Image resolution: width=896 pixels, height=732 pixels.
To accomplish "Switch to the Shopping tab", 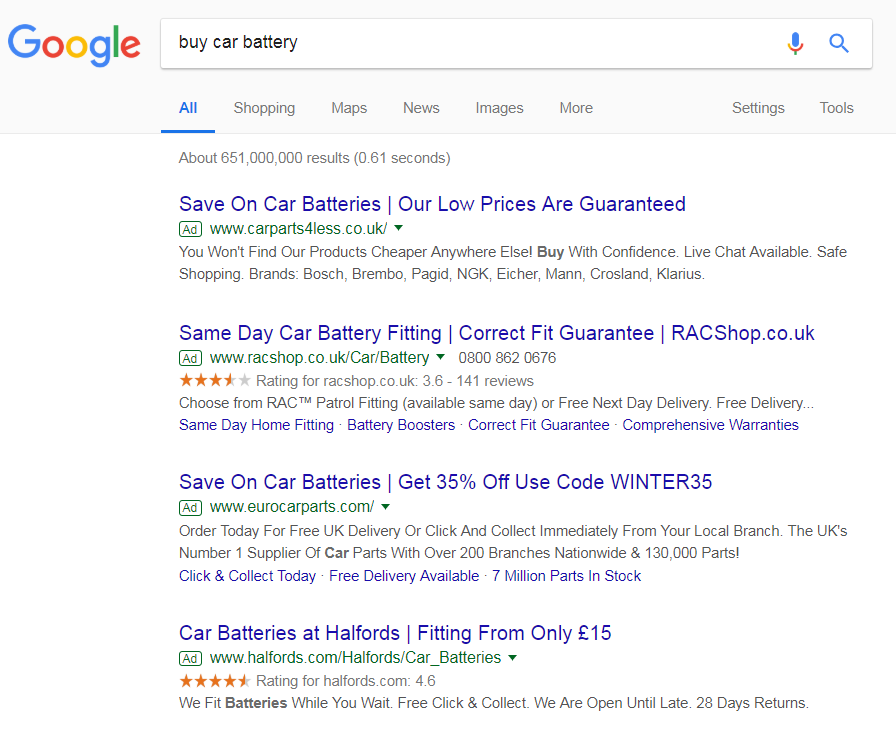I will [x=264, y=108].
